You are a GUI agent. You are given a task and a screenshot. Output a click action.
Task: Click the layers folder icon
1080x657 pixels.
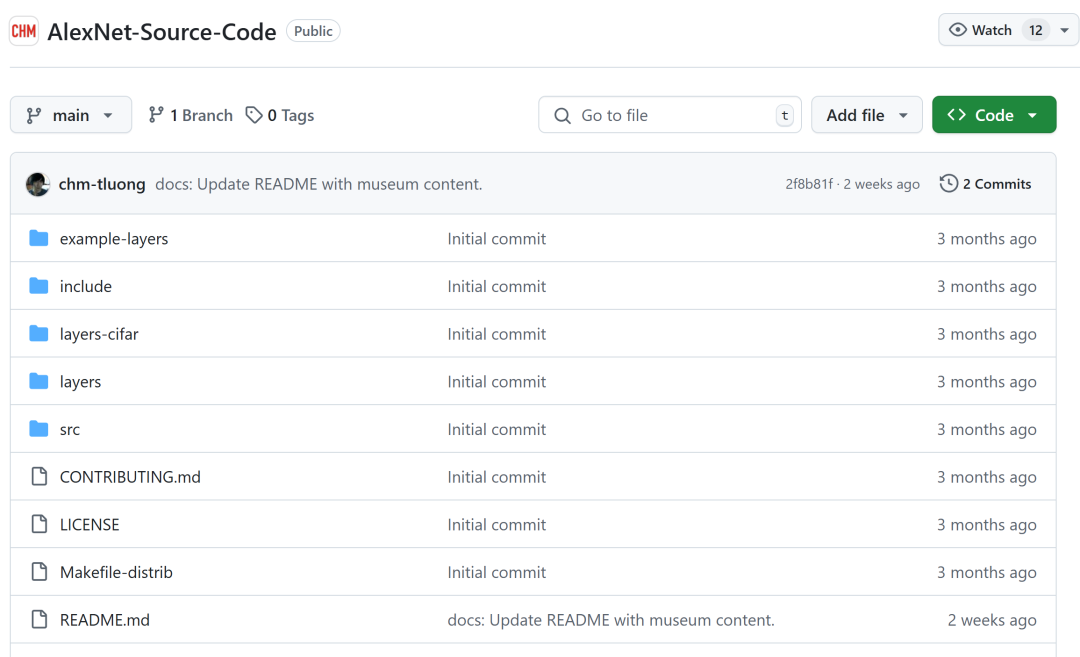pos(39,381)
